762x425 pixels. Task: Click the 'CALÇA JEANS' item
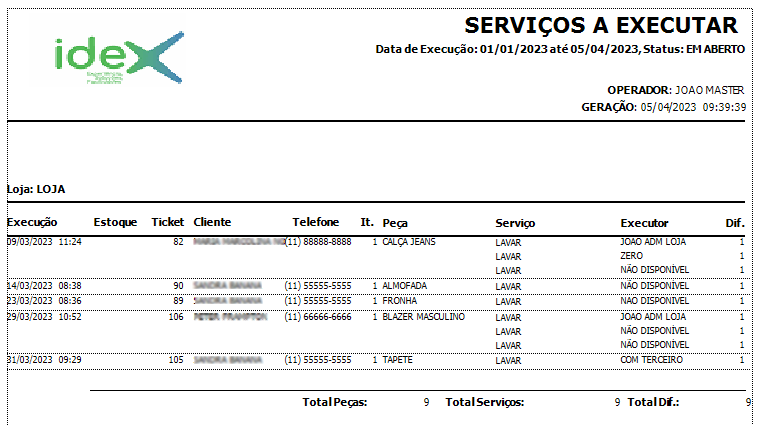pos(409,242)
